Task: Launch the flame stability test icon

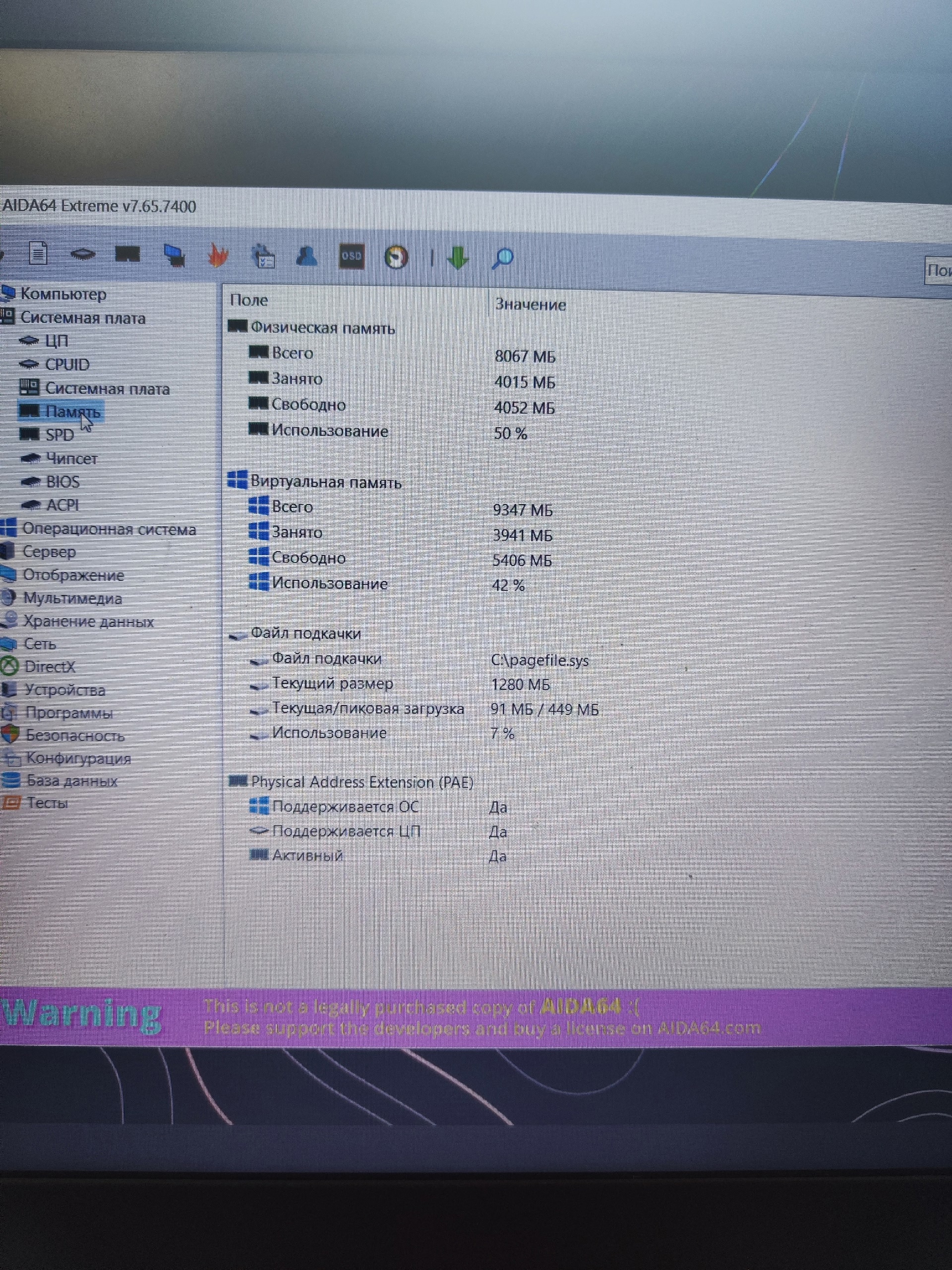Action: [x=218, y=255]
